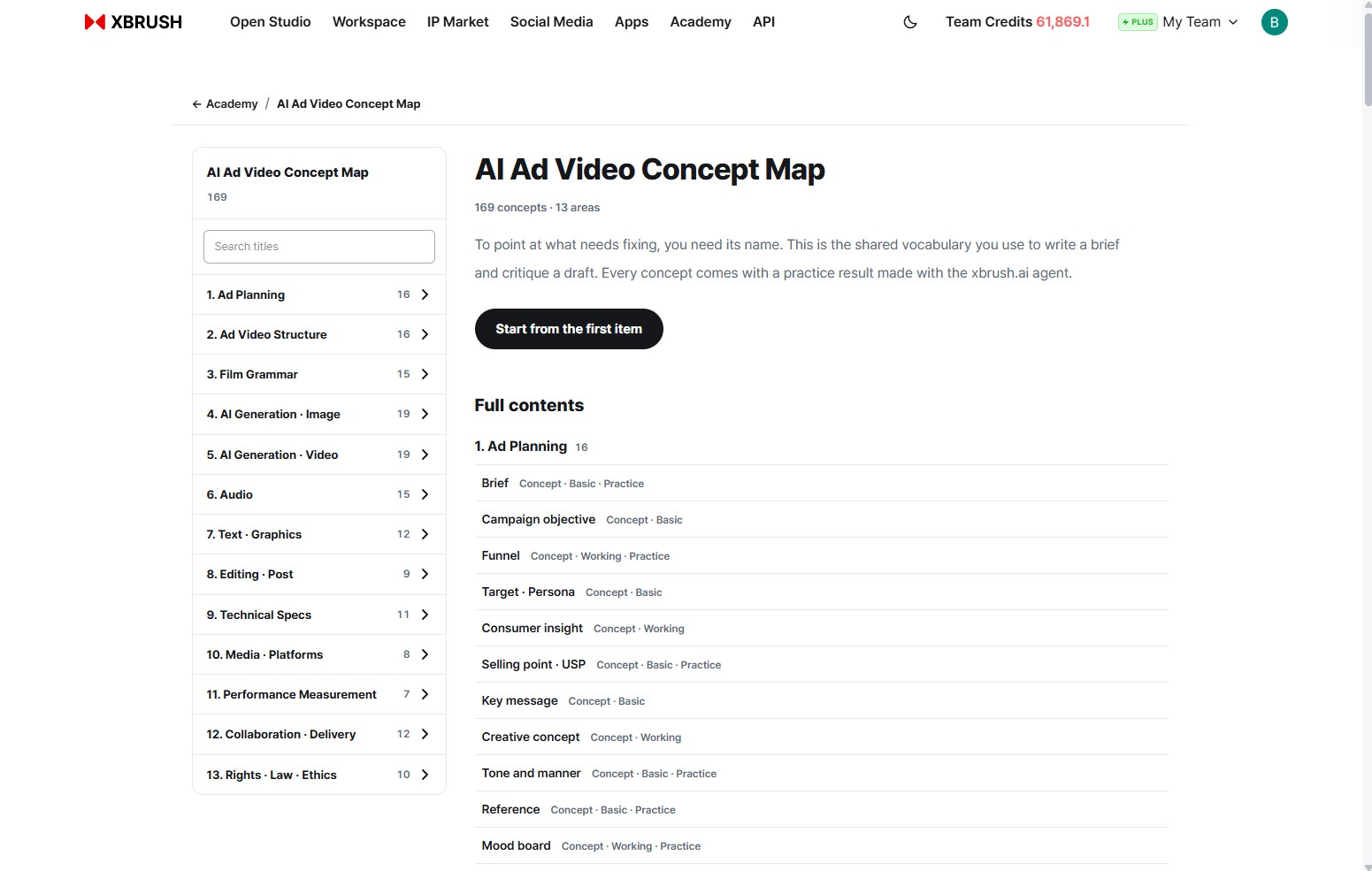Expand 13. Rights · Law · Ethics chevron

(425, 775)
